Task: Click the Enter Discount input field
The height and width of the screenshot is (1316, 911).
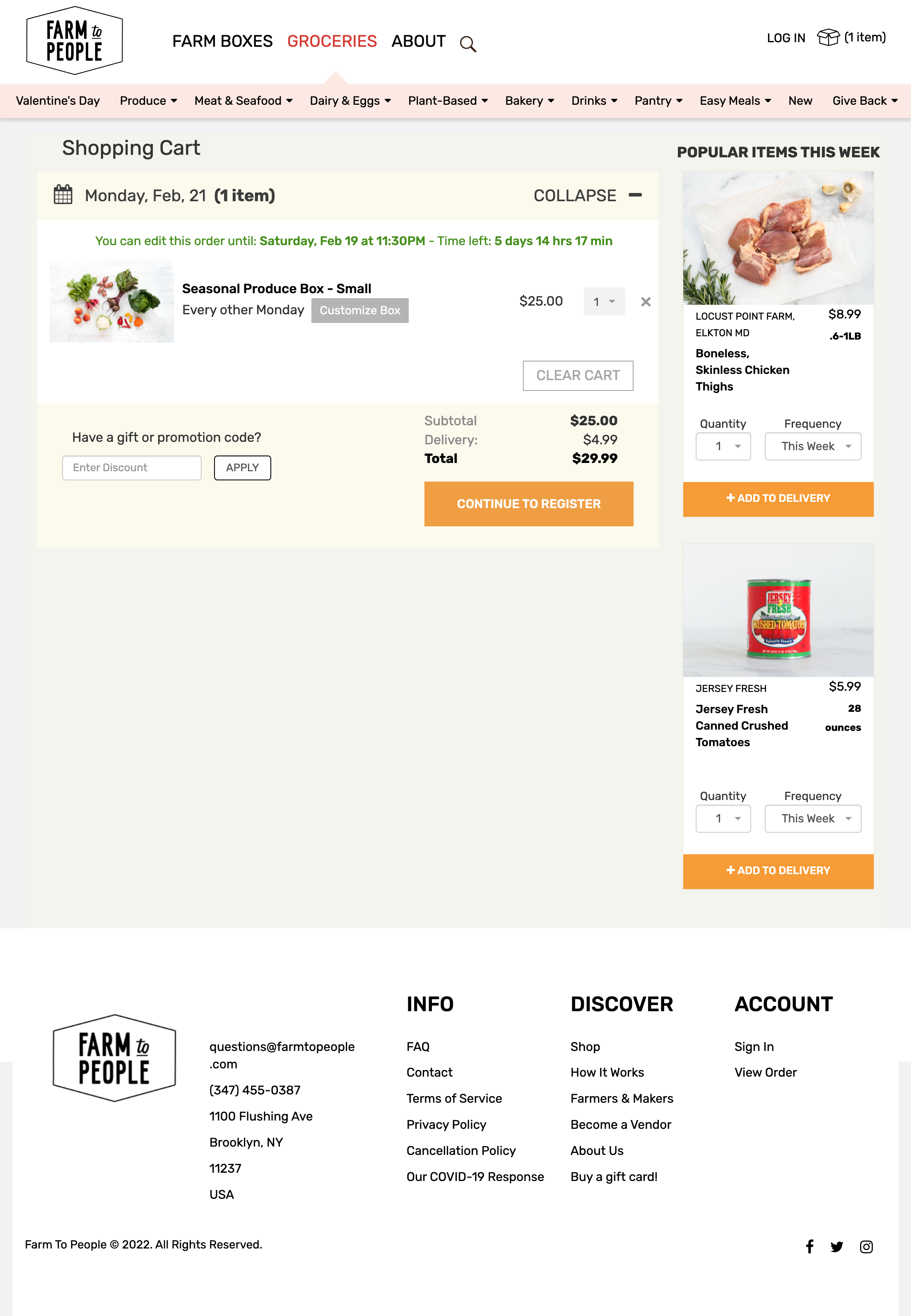Action: click(131, 468)
